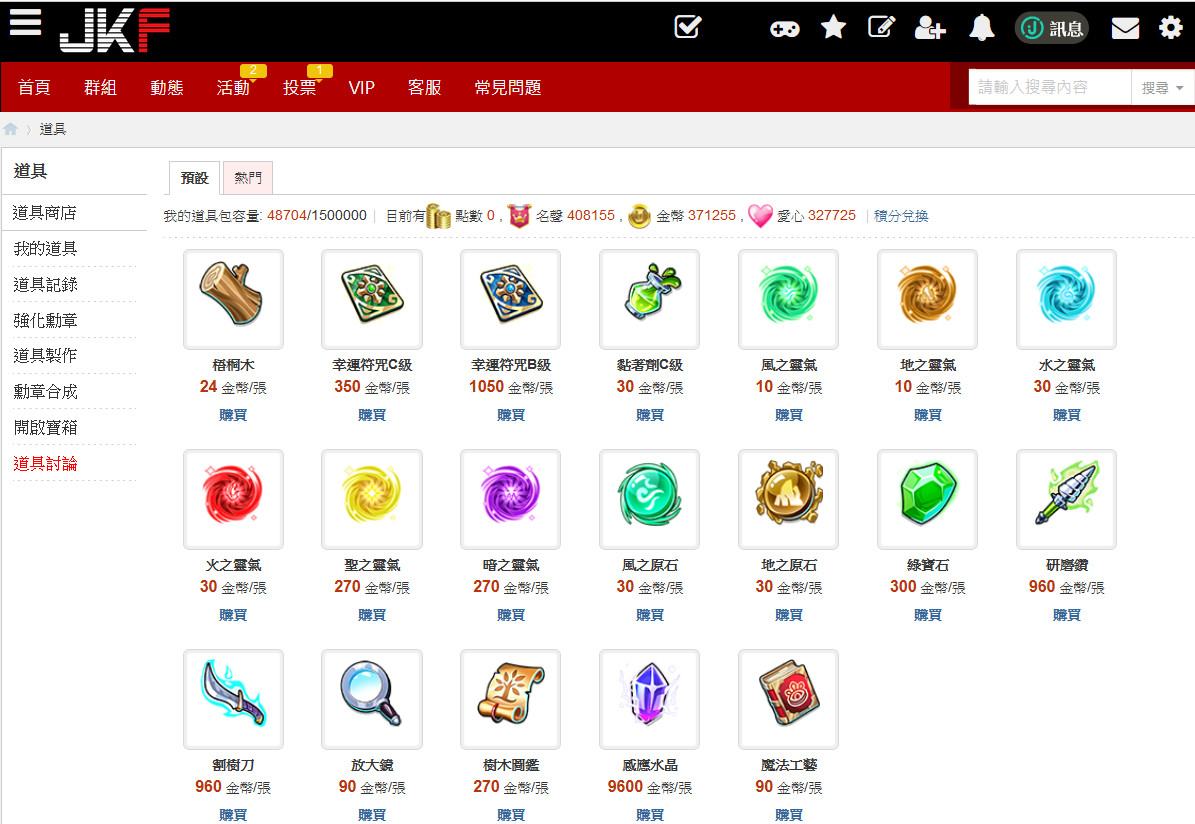Click the 積分兌換 link
Image resolution: width=1195 pixels, height=824 pixels.
(901, 216)
